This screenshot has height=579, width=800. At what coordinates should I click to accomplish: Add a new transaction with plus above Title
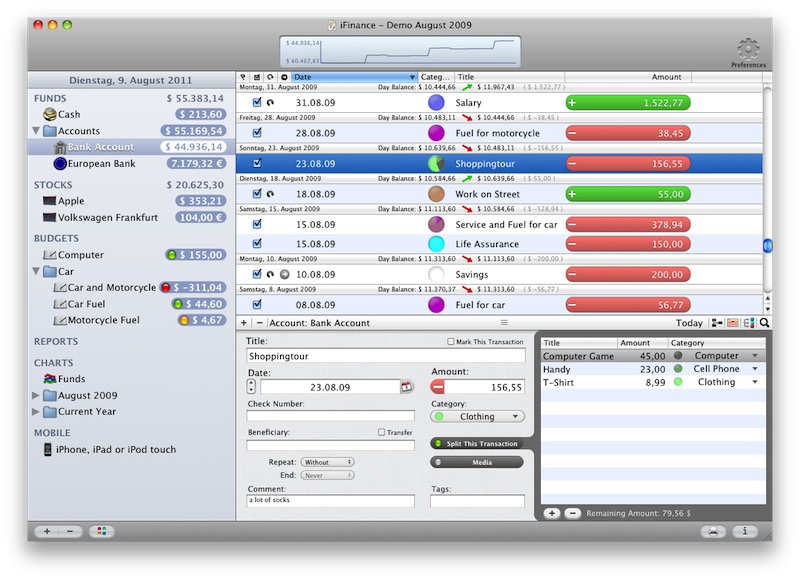[x=244, y=323]
